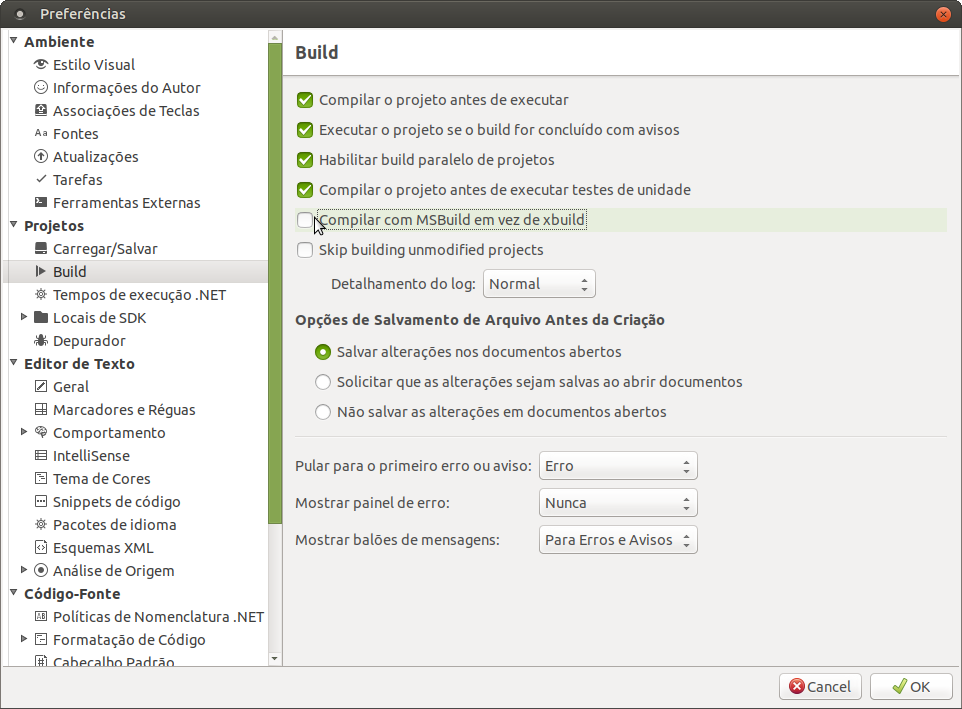Expand the Locais de SDK tree node
The height and width of the screenshot is (709, 962).
click(x=24, y=317)
